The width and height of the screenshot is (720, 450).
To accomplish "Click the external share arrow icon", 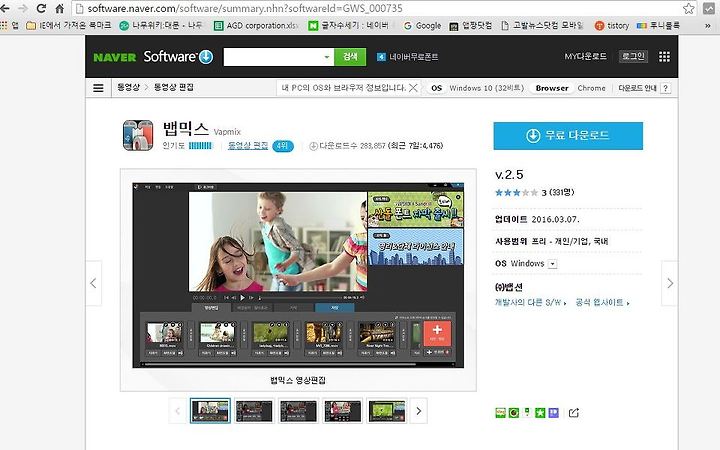I will 574,413.
